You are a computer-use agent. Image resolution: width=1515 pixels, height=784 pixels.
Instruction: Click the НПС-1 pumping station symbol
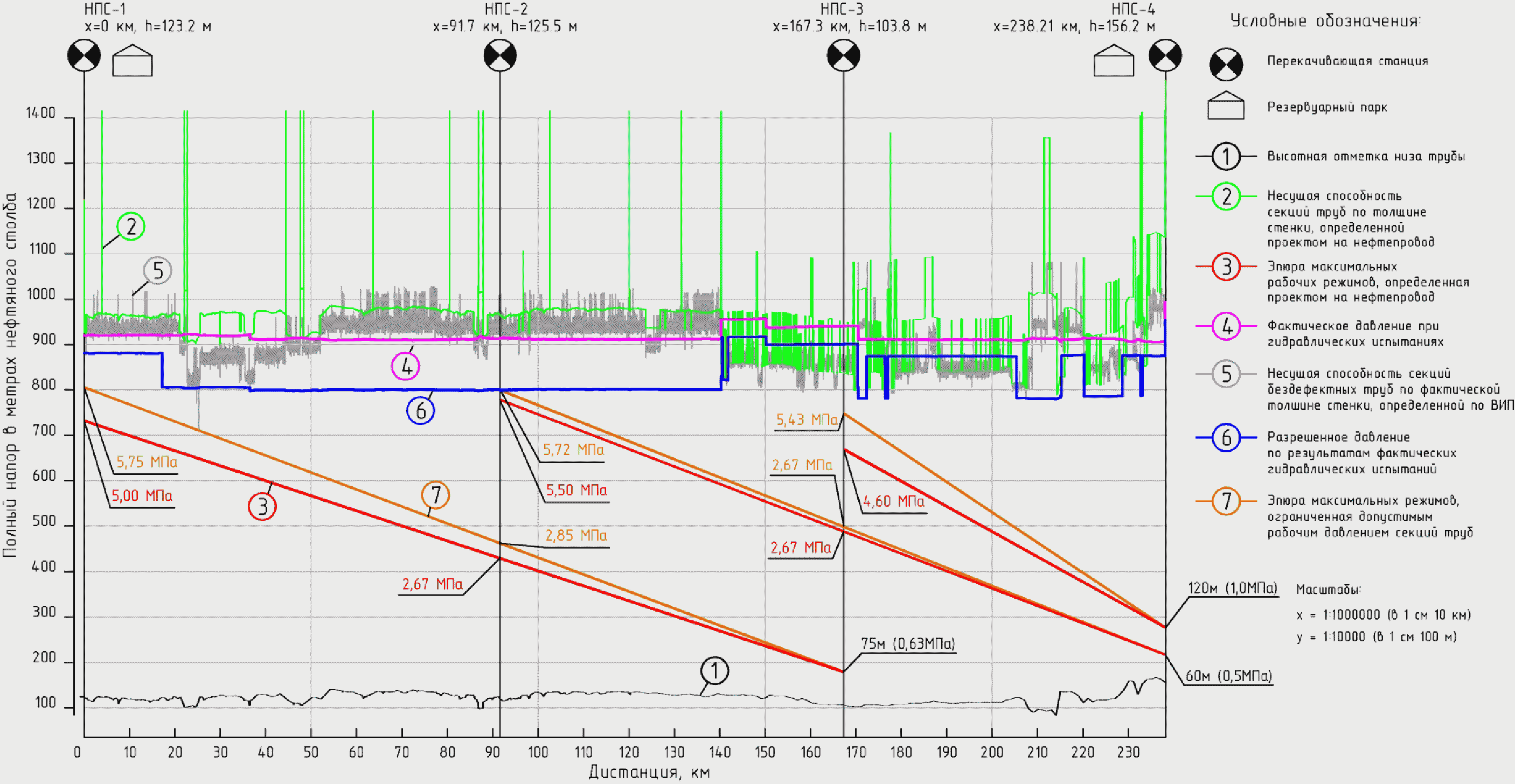tap(84, 56)
